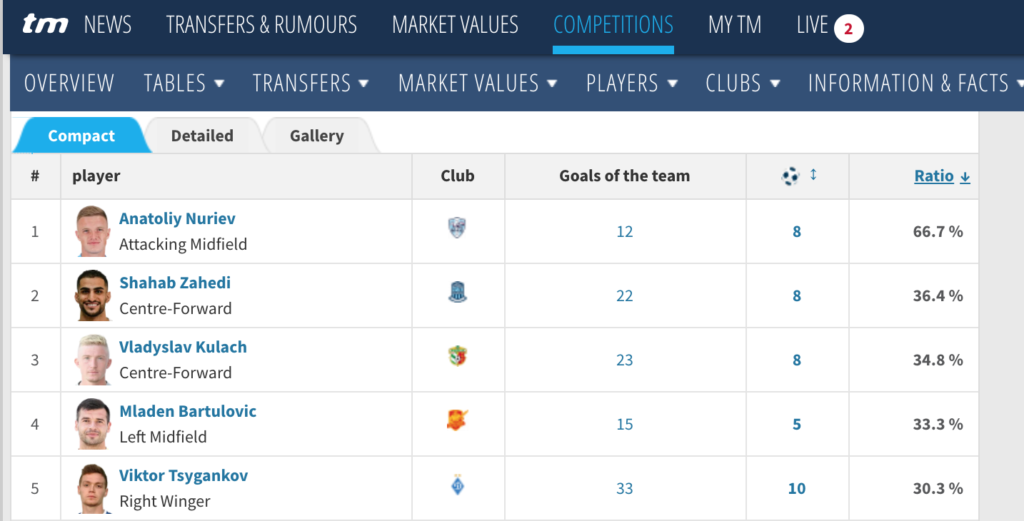Expand the Transfers submenu dropdown
Image resolution: width=1024 pixels, height=521 pixels.
[311, 83]
